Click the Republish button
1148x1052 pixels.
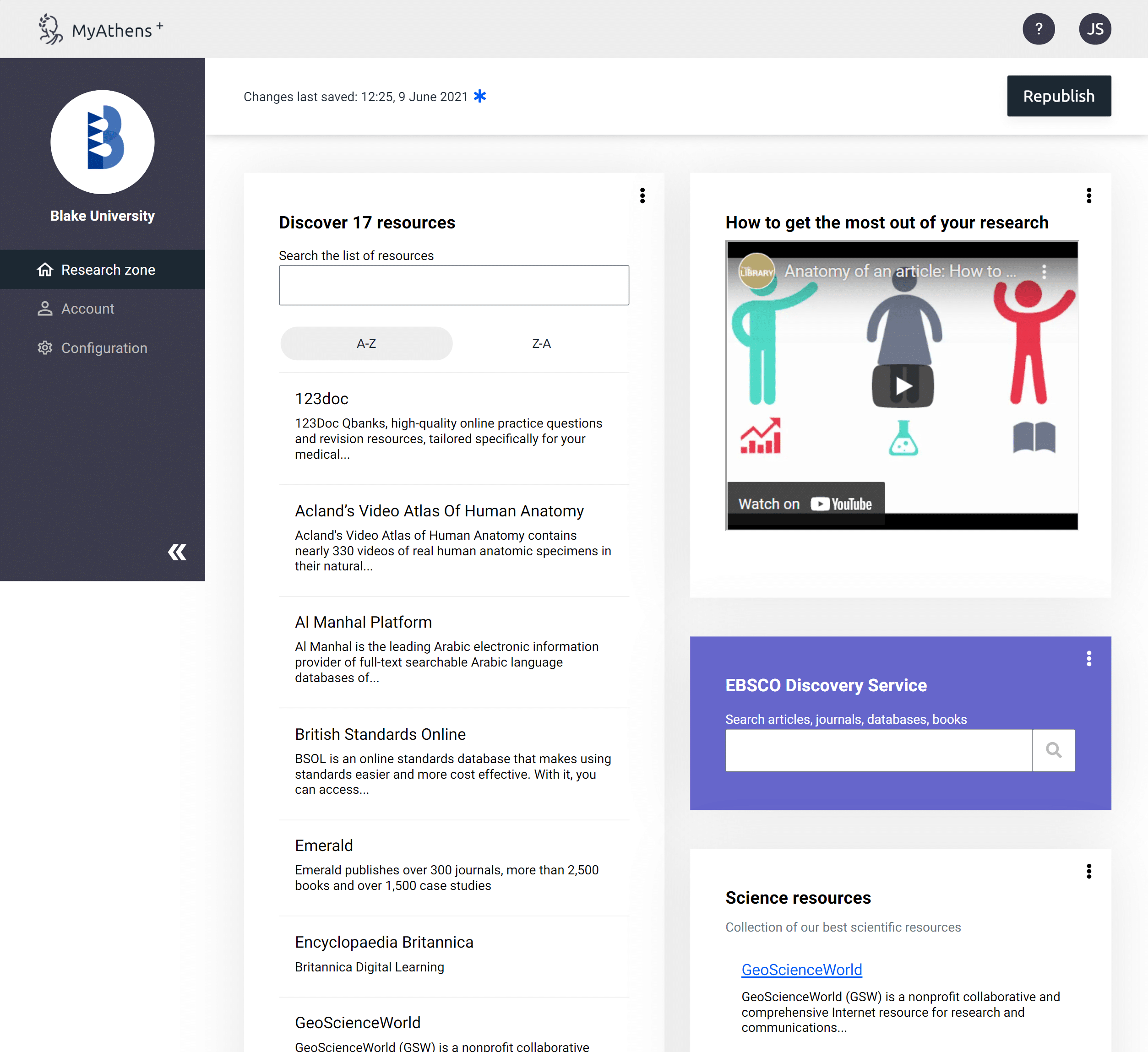point(1059,96)
